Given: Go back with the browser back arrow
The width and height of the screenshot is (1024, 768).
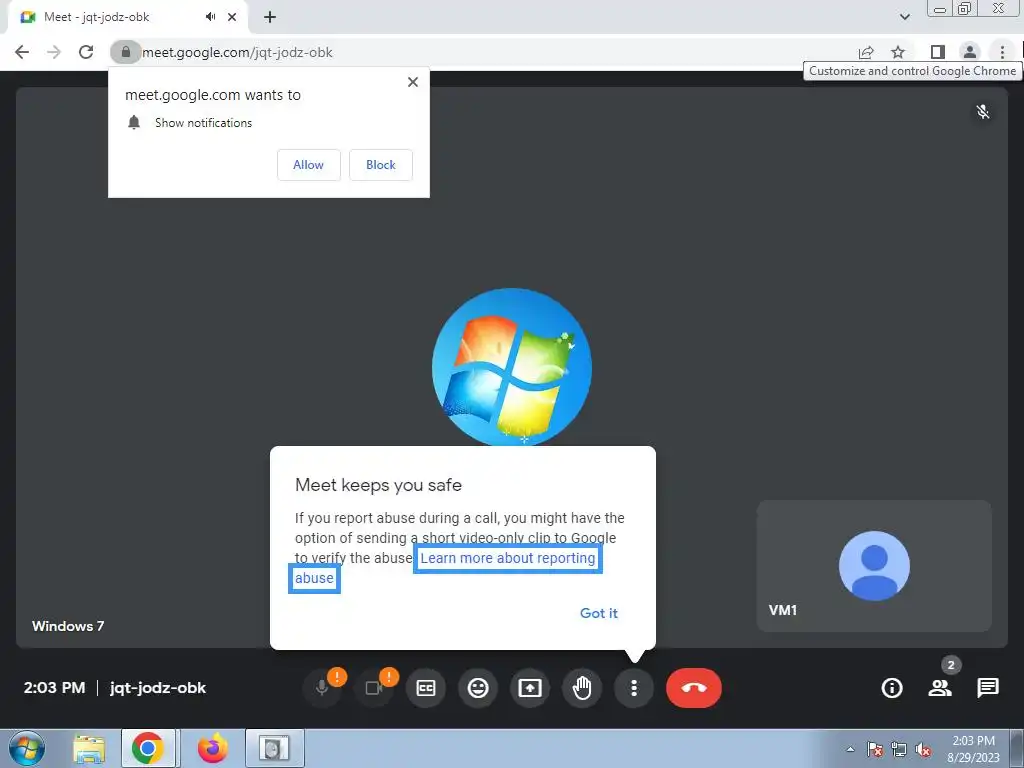Looking at the screenshot, I should 22,52.
